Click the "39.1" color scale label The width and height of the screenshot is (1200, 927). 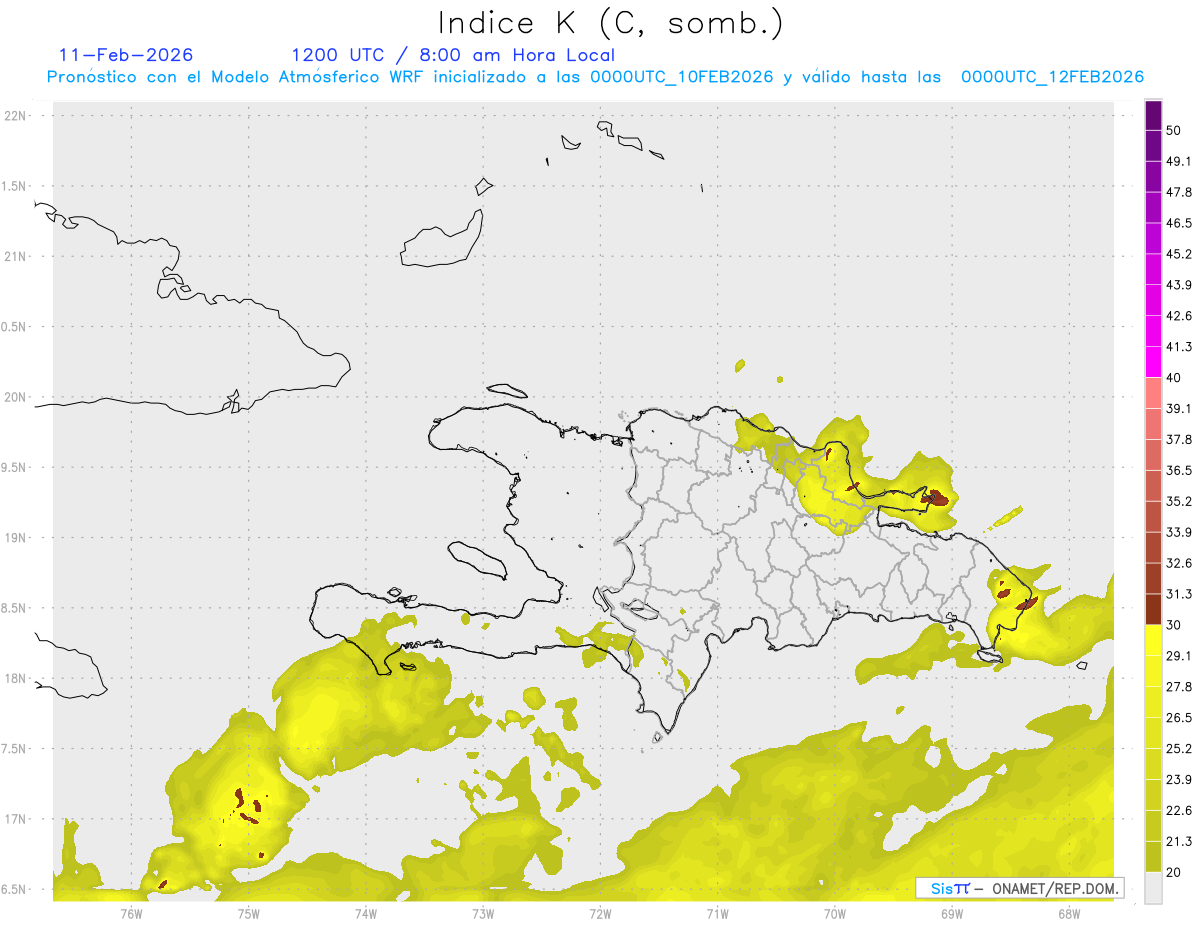tap(1180, 408)
